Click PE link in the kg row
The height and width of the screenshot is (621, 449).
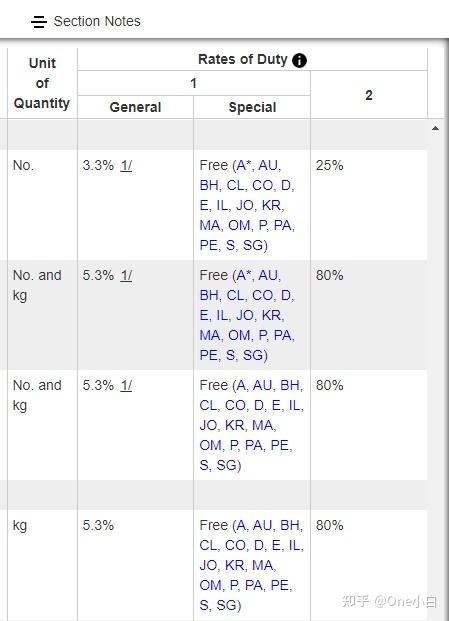tap(280, 585)
